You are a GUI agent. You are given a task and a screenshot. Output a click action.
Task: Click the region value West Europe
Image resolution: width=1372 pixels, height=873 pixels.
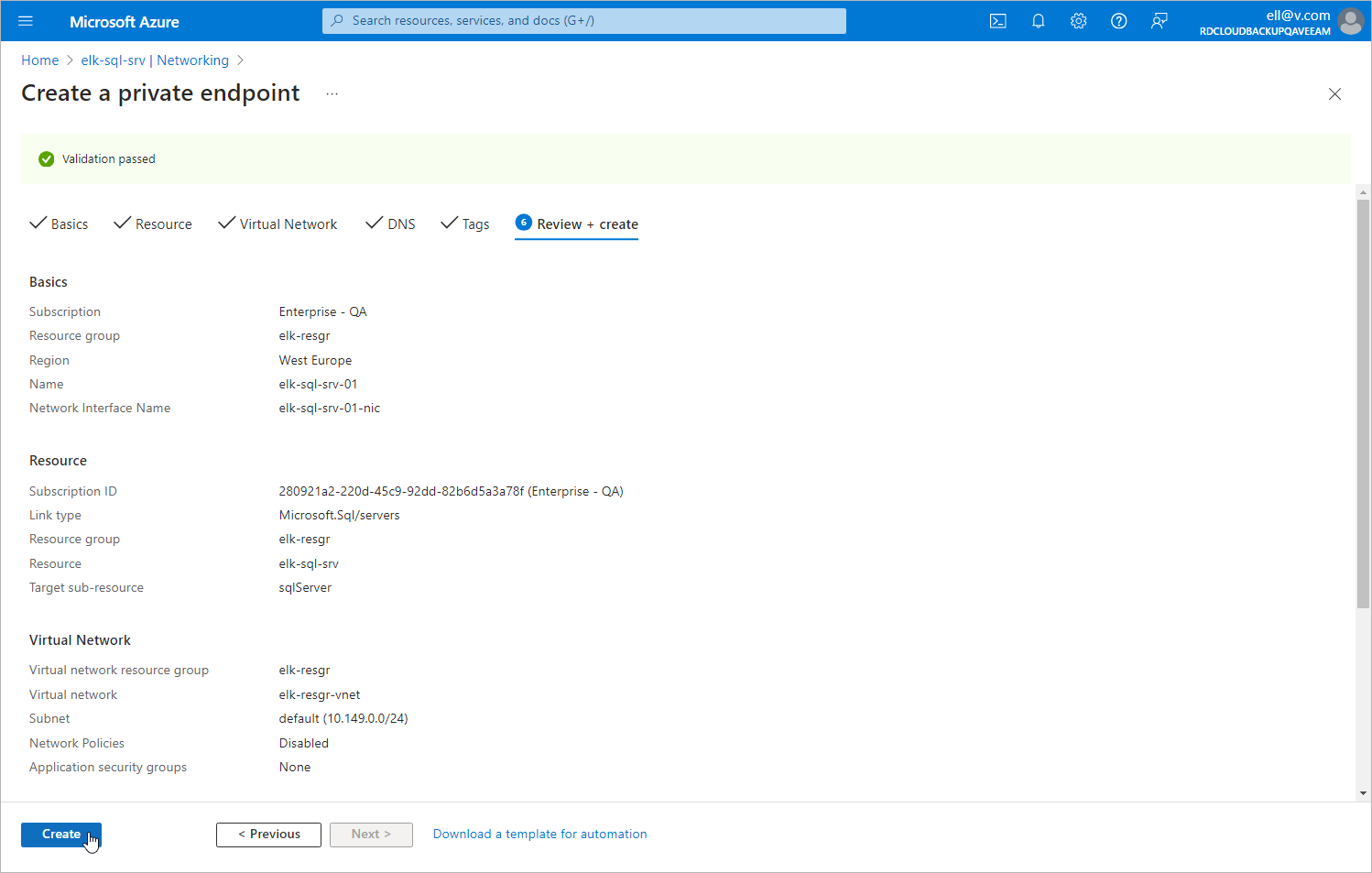click(x=315, y=361)
